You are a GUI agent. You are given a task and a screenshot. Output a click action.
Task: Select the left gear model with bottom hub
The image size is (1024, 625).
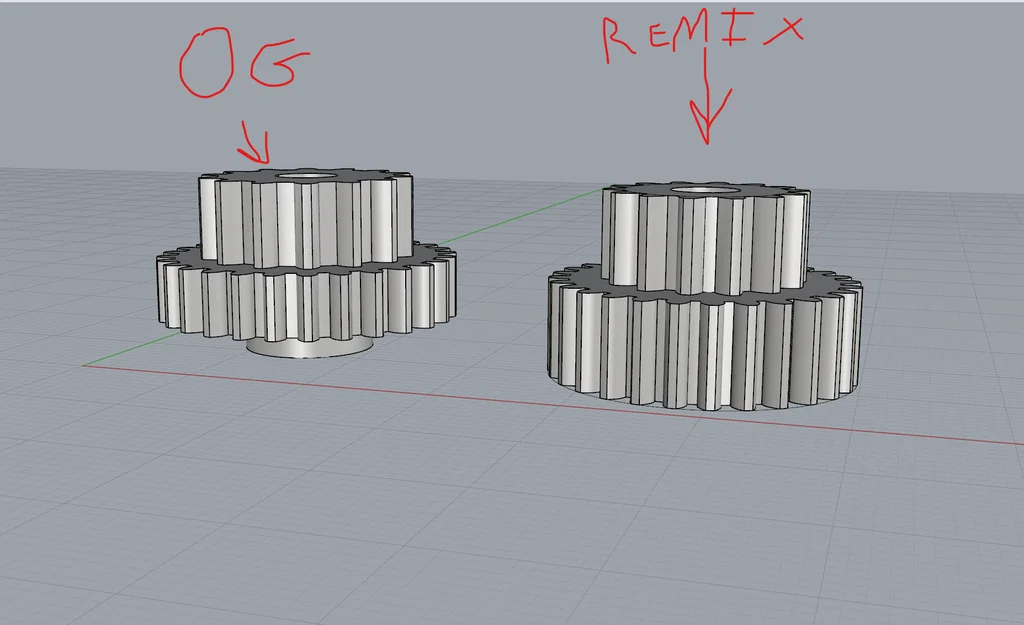[x=306, y=261]
